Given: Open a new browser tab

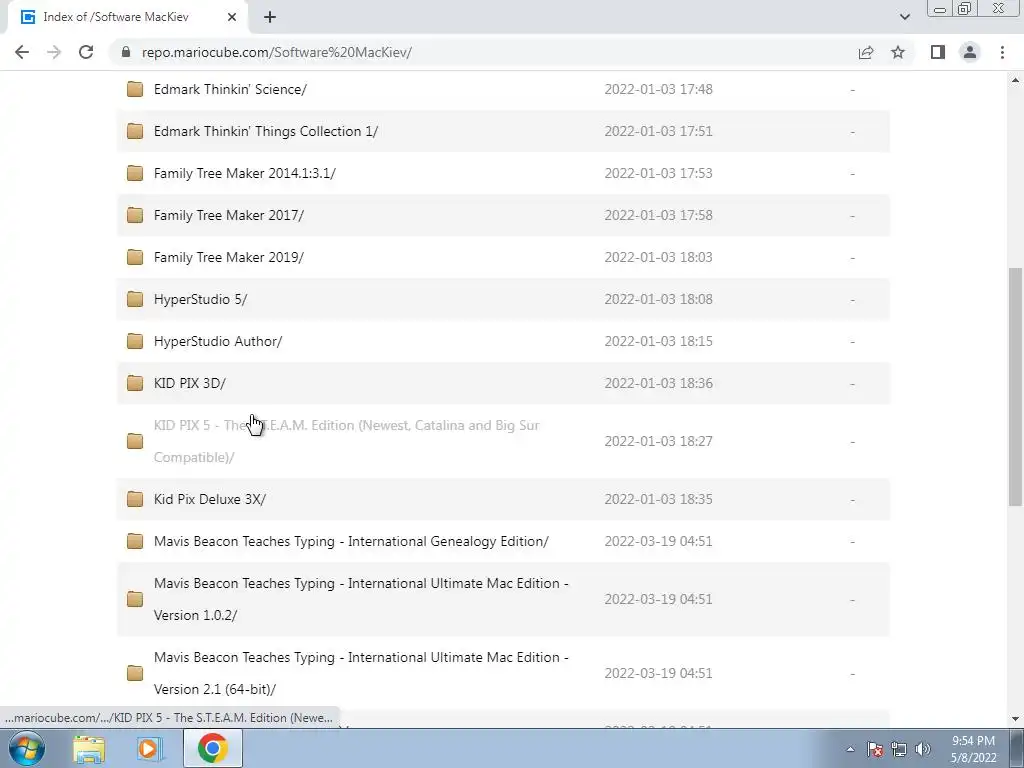Looking at the screenshot, I should pos(270,18).
